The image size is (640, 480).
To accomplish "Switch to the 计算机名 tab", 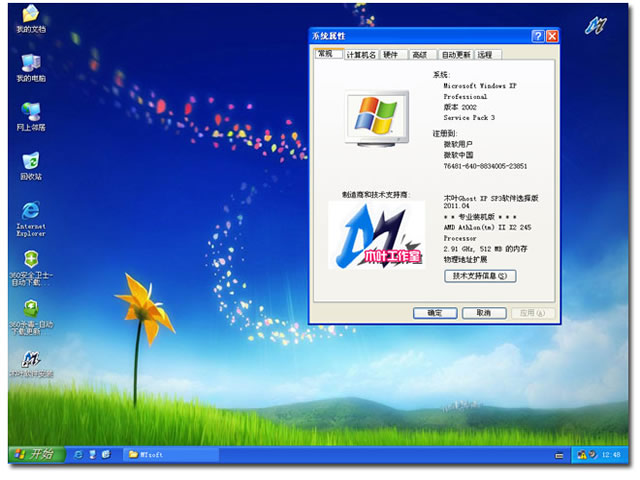I will [x=361, y=55].
